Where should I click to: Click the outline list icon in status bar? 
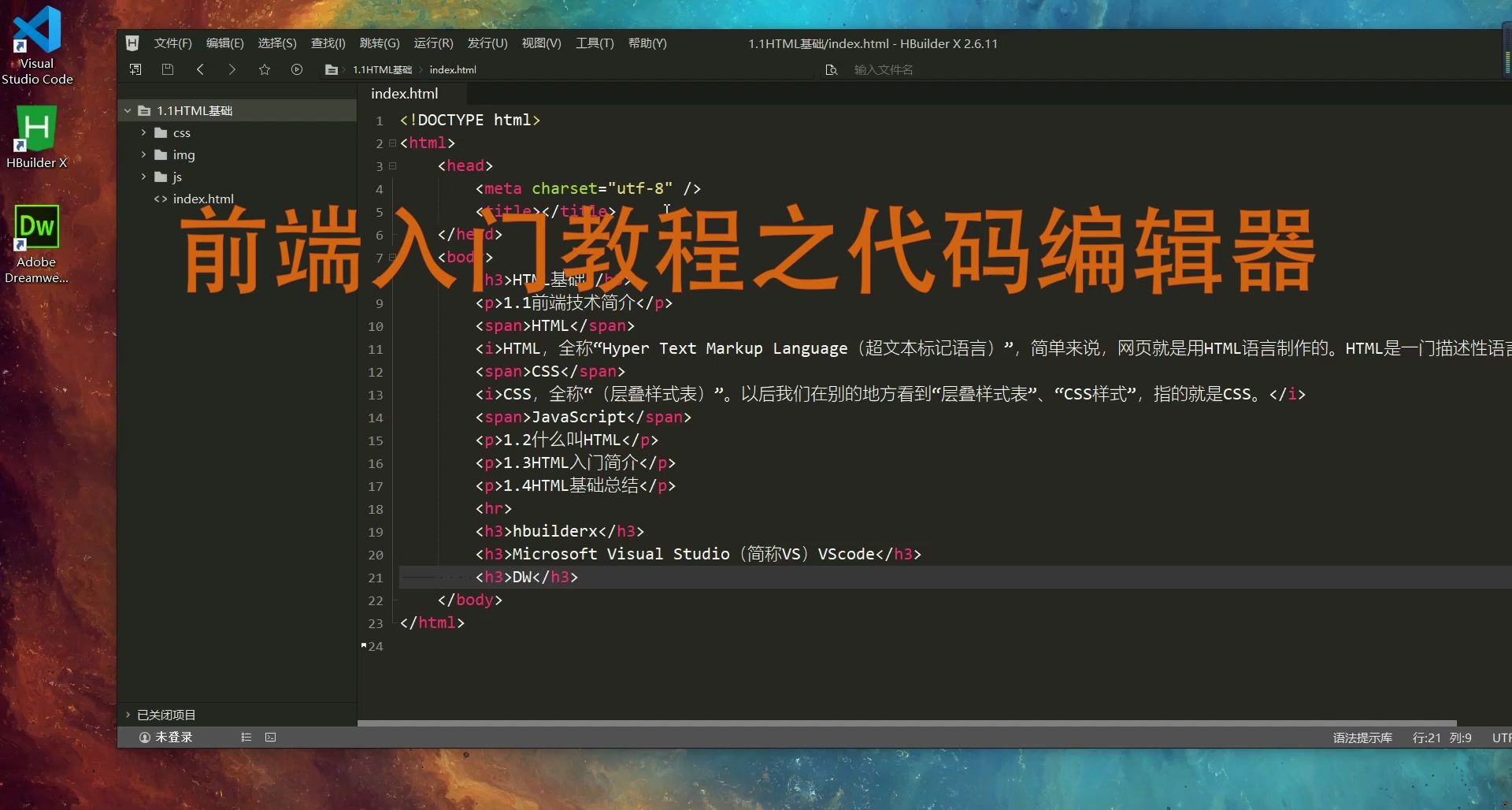click(246, 738)
